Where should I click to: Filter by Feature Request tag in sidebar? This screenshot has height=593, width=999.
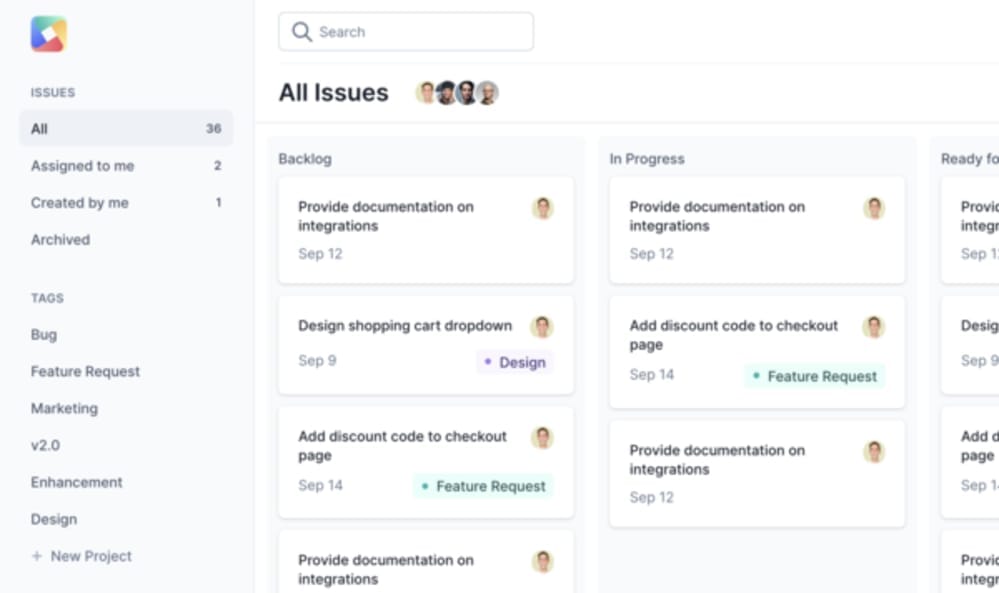85,372
